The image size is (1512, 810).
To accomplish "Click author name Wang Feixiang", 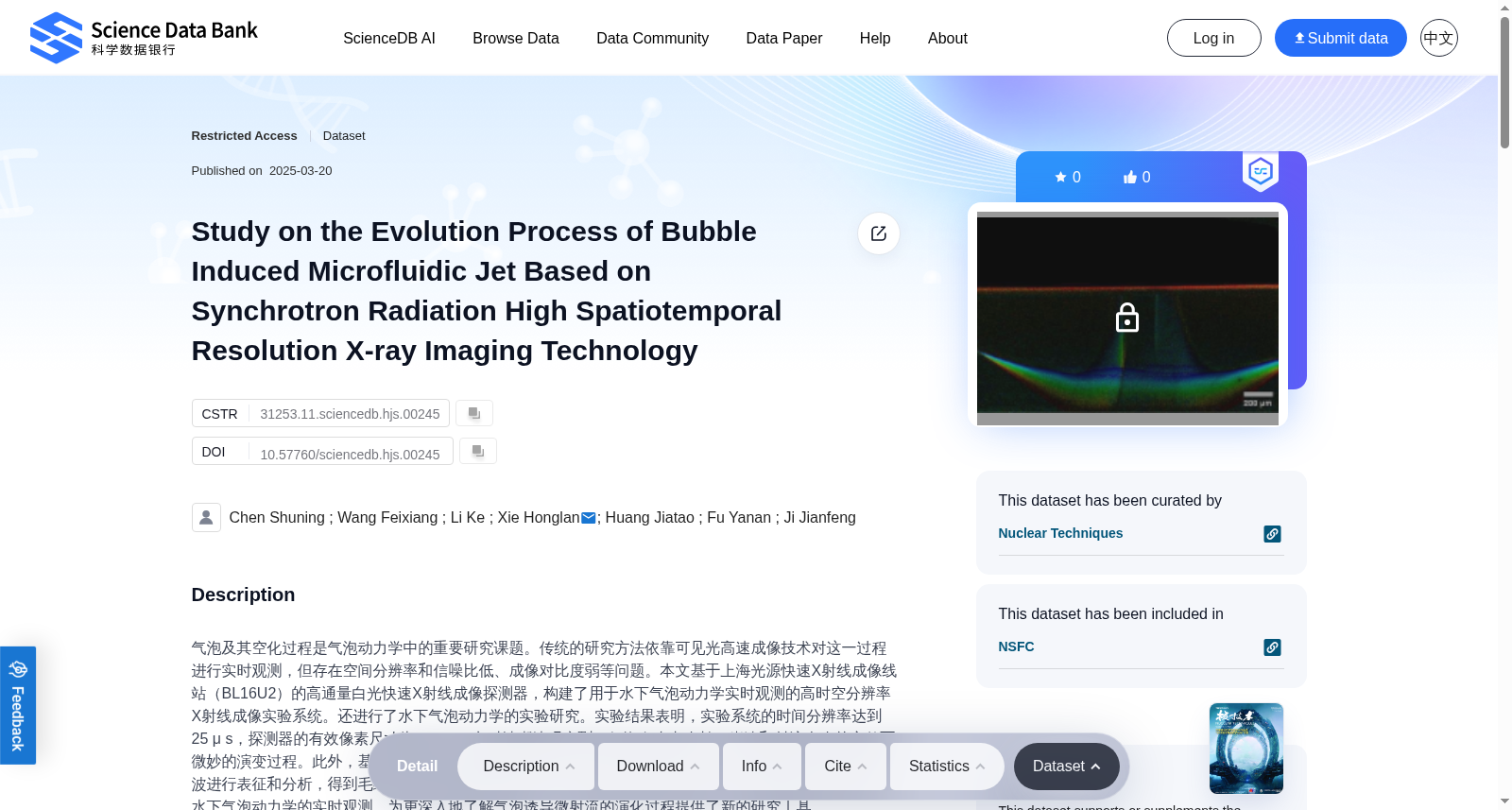I will click(387, 517).
